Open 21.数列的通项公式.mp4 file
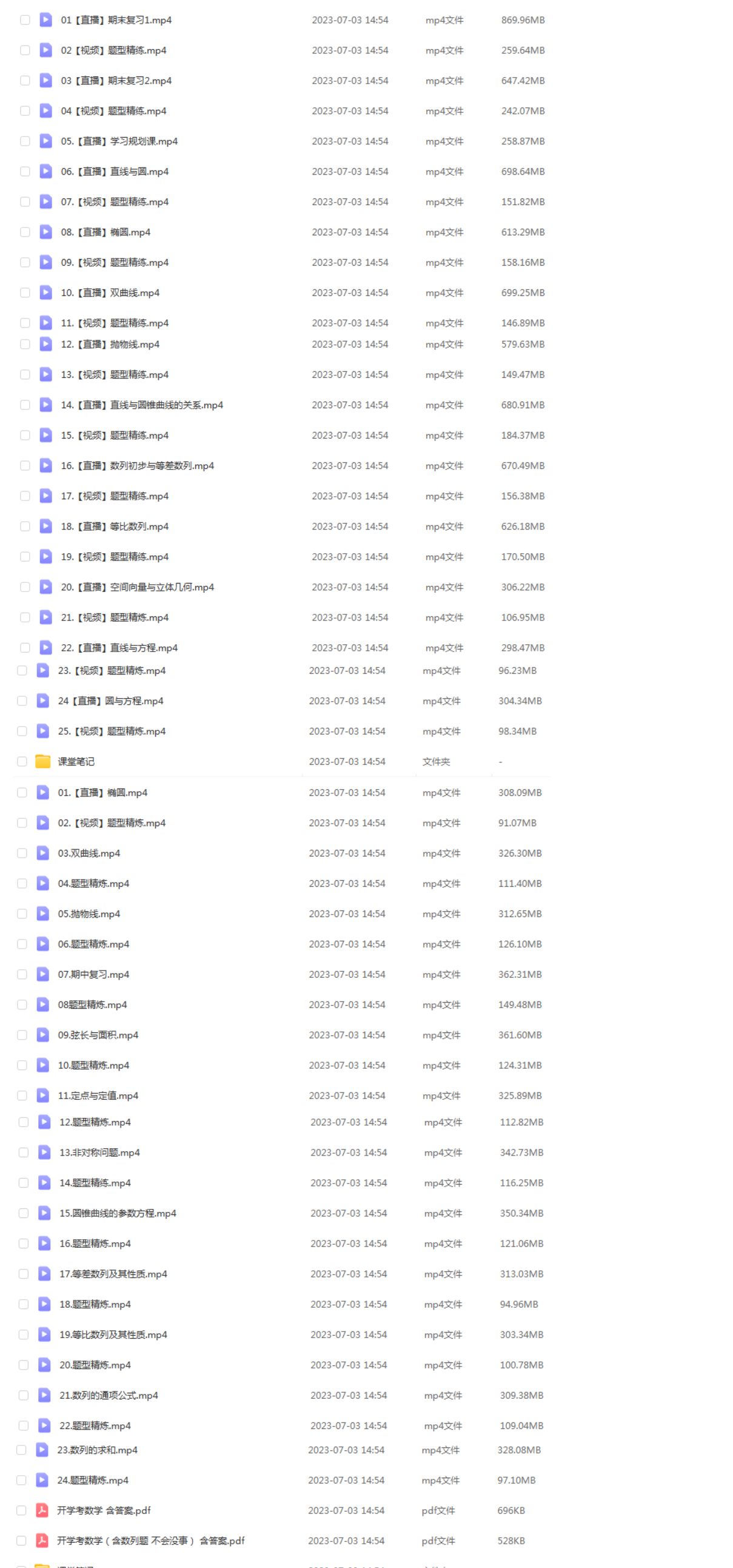This screenshot has height=1568, width=733. tap(109, 1395)
